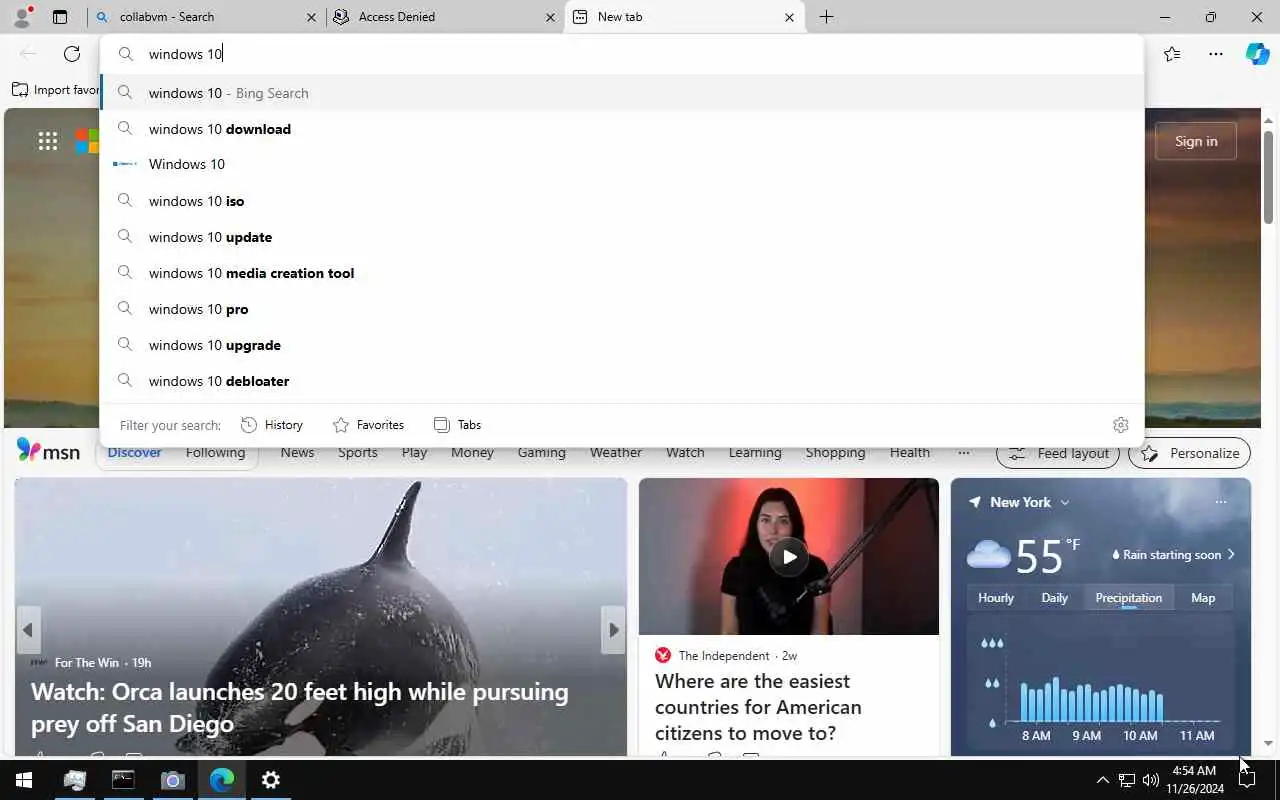Close the collabvm - Search tab
The image size is (1280, 800).
pyautogui.click(x=311, y=17)
